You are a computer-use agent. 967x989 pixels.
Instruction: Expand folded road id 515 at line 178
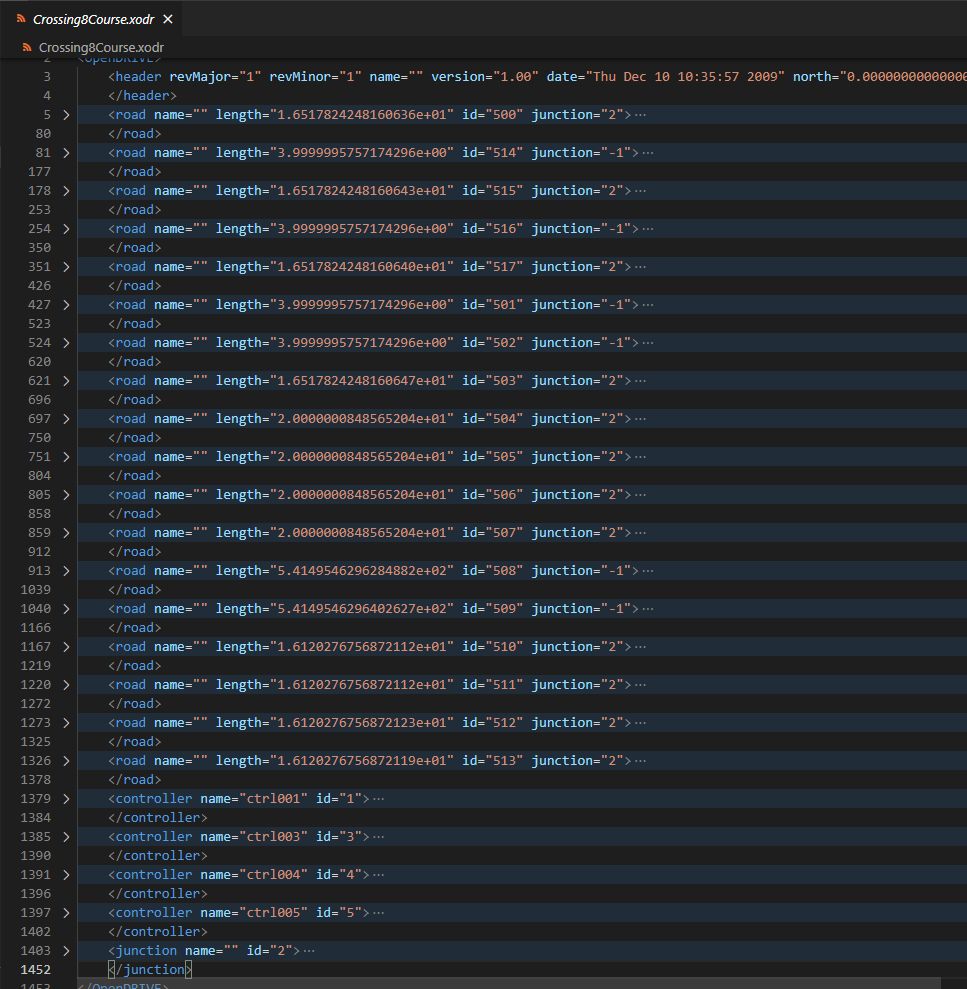click(66, 190)
